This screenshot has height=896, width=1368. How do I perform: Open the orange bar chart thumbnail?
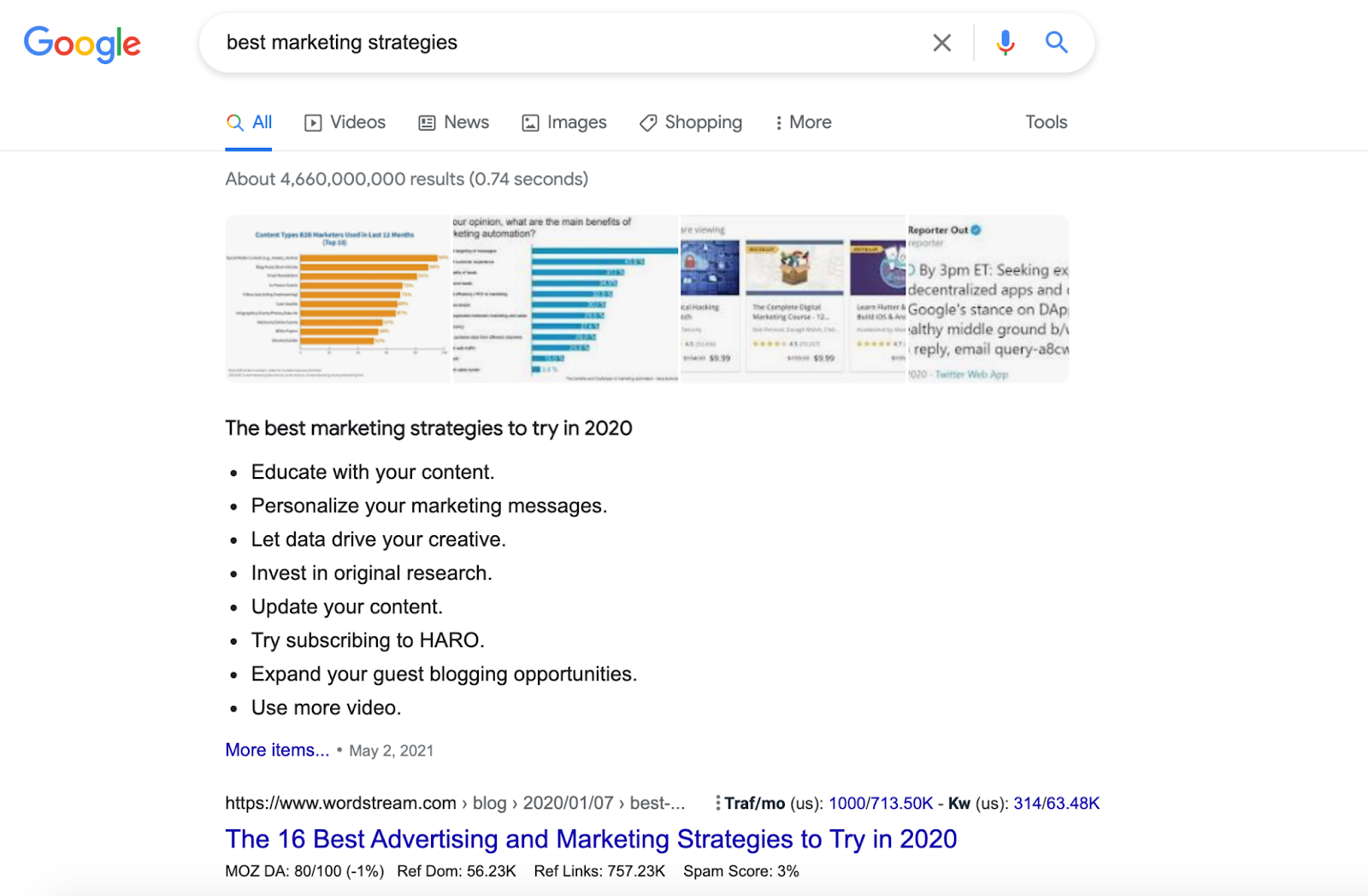point(338,299)
